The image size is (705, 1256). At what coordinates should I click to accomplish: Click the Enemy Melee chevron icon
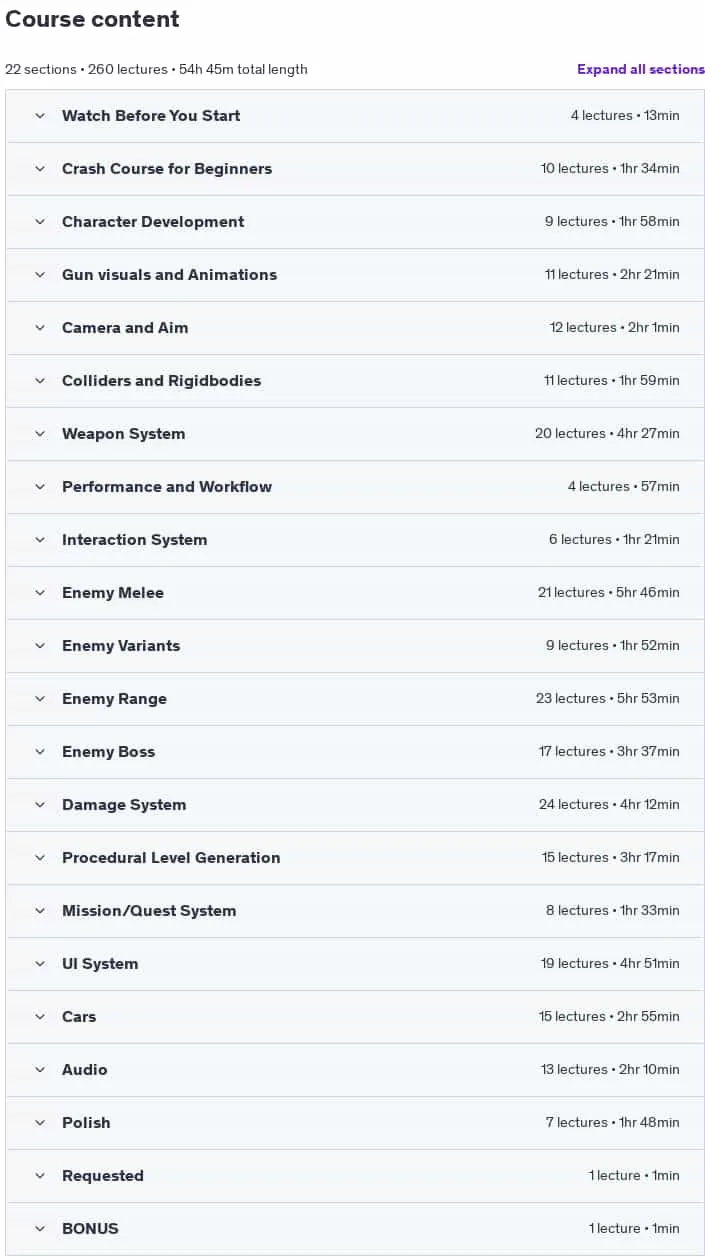[x=40, y=593]
